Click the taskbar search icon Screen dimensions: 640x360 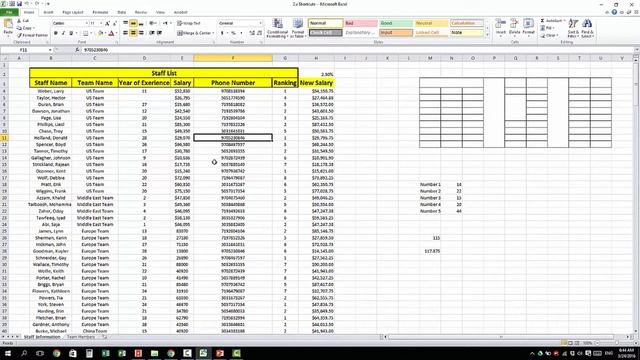point(24,353)
